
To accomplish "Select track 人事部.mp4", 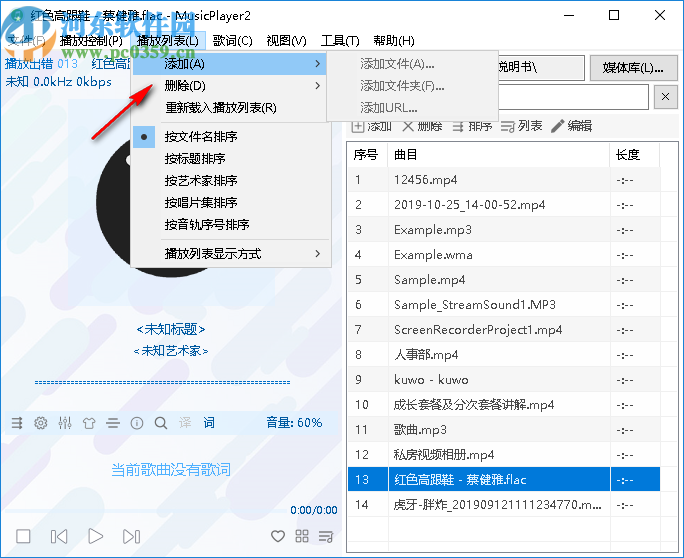I will coord(504,355).
